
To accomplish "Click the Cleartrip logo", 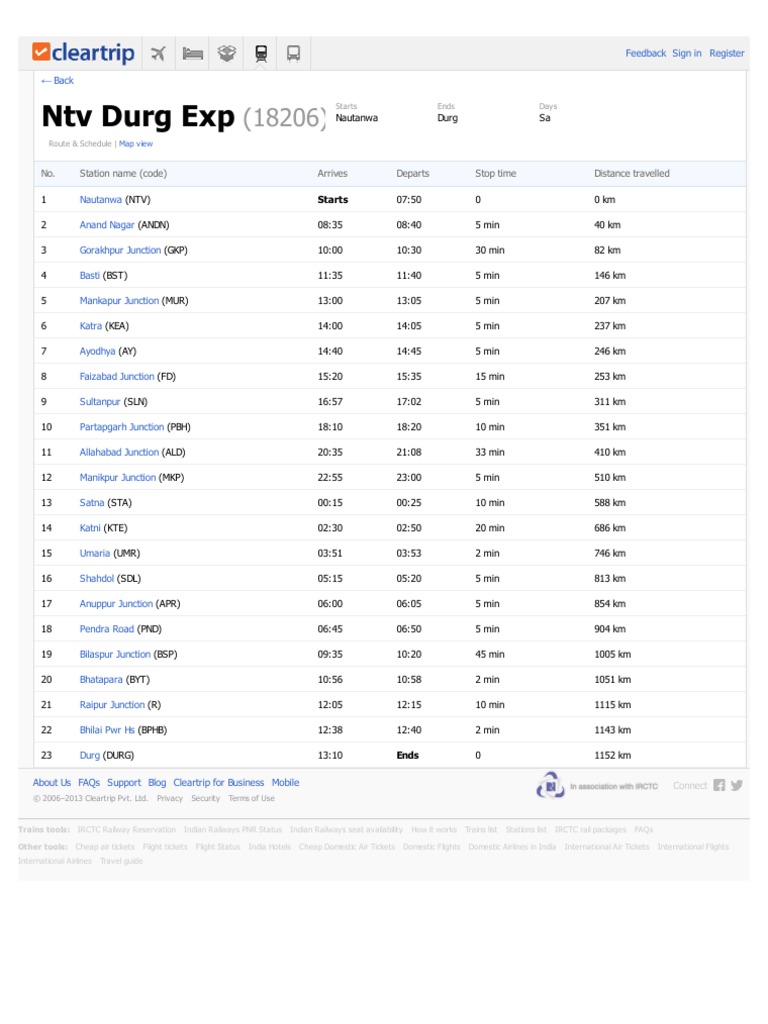I will [84, 52].
